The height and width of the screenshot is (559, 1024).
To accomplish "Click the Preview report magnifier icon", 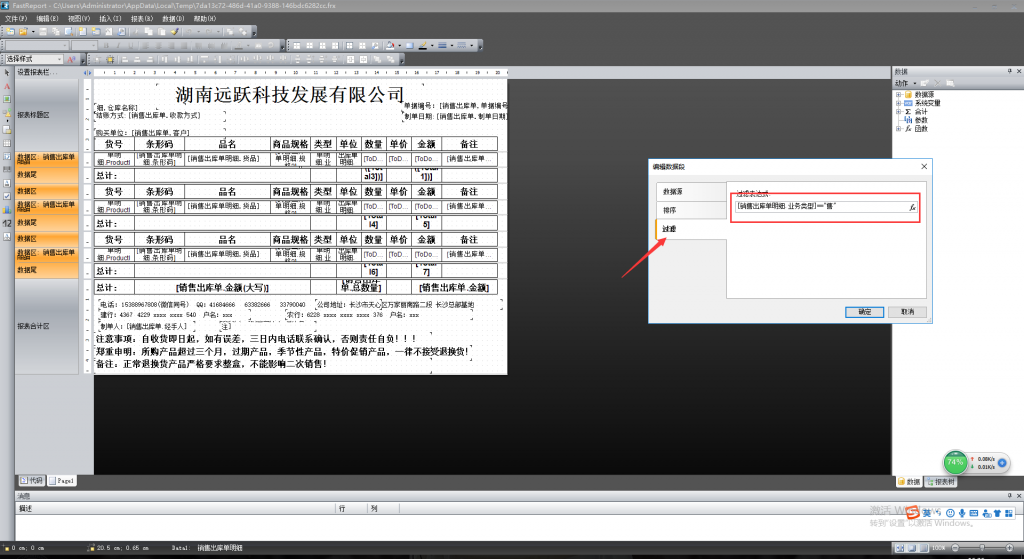I will pyautogui.click(x=69, y=31).
